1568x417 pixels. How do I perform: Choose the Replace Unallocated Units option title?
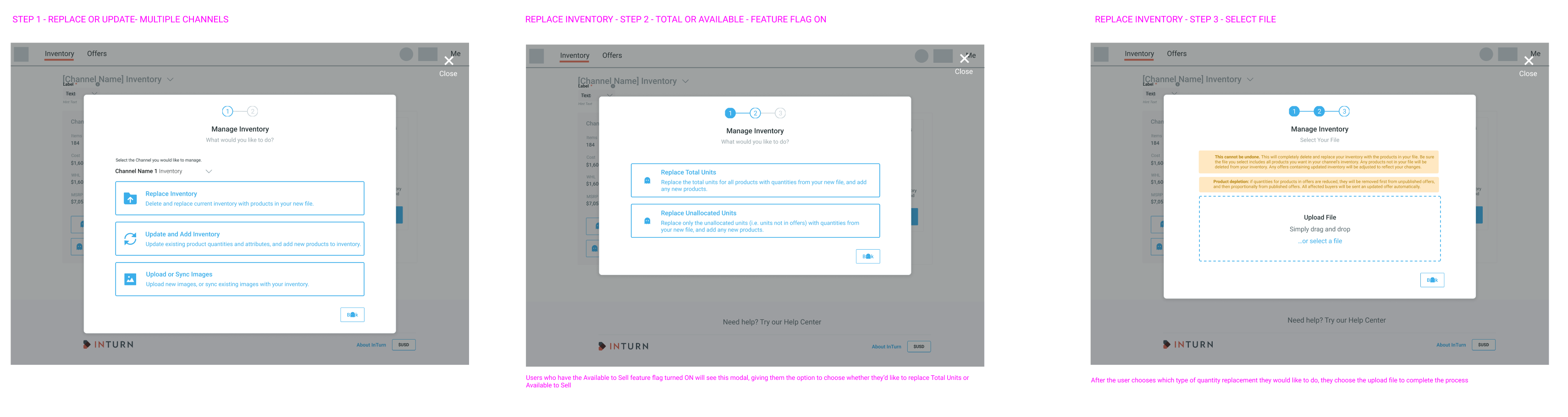(x=699, y=213)
